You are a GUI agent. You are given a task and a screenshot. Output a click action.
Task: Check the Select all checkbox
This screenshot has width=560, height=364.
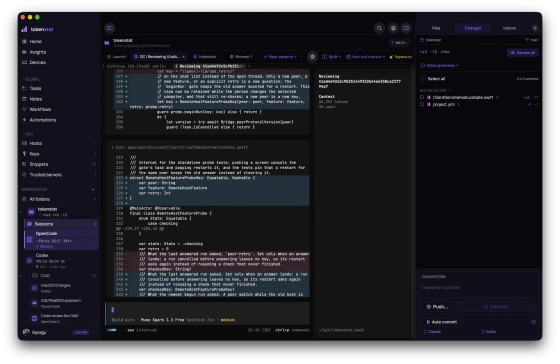[x=423, y=79]
